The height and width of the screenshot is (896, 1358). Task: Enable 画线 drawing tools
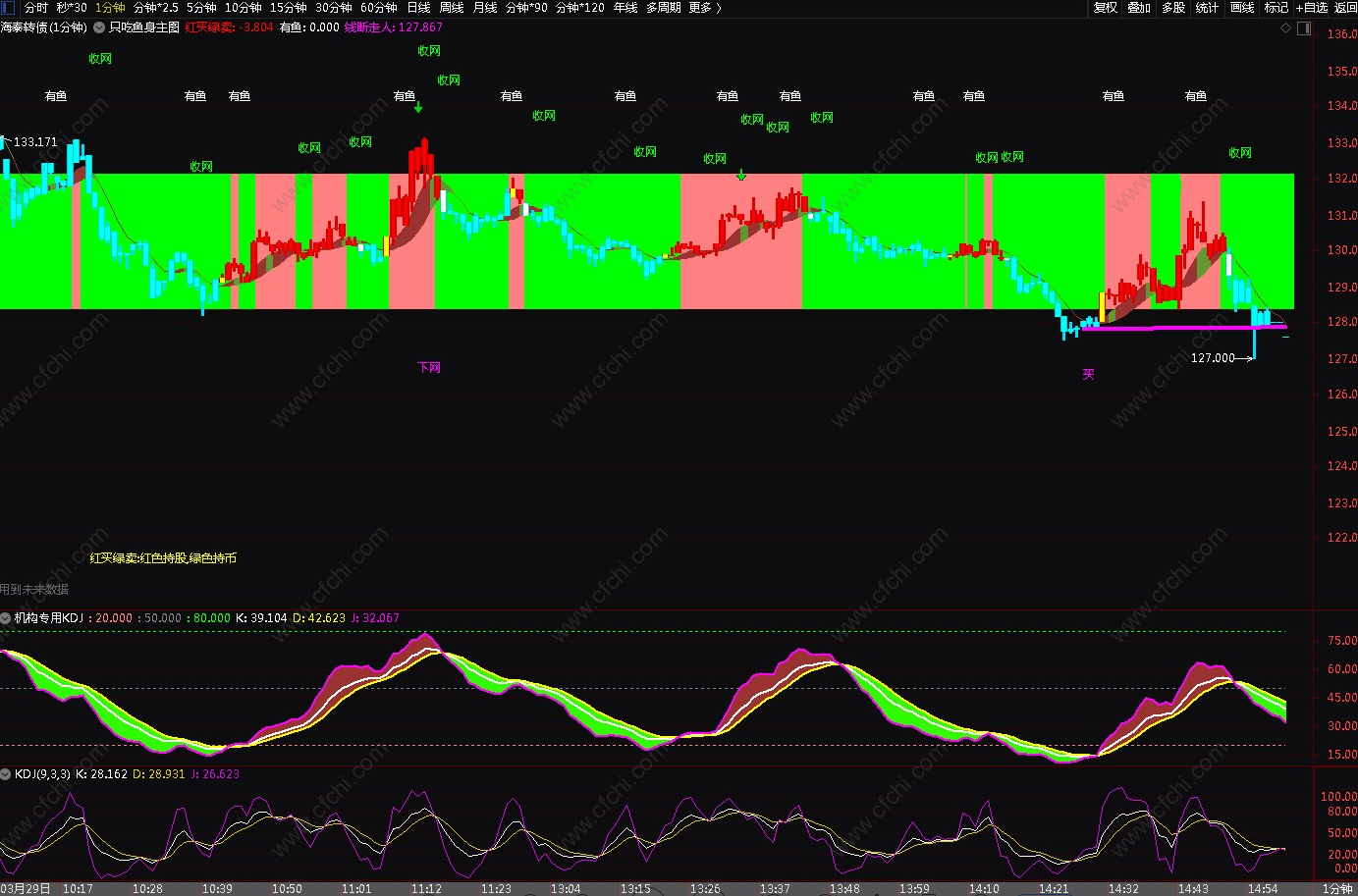(x=1242, y=8)
